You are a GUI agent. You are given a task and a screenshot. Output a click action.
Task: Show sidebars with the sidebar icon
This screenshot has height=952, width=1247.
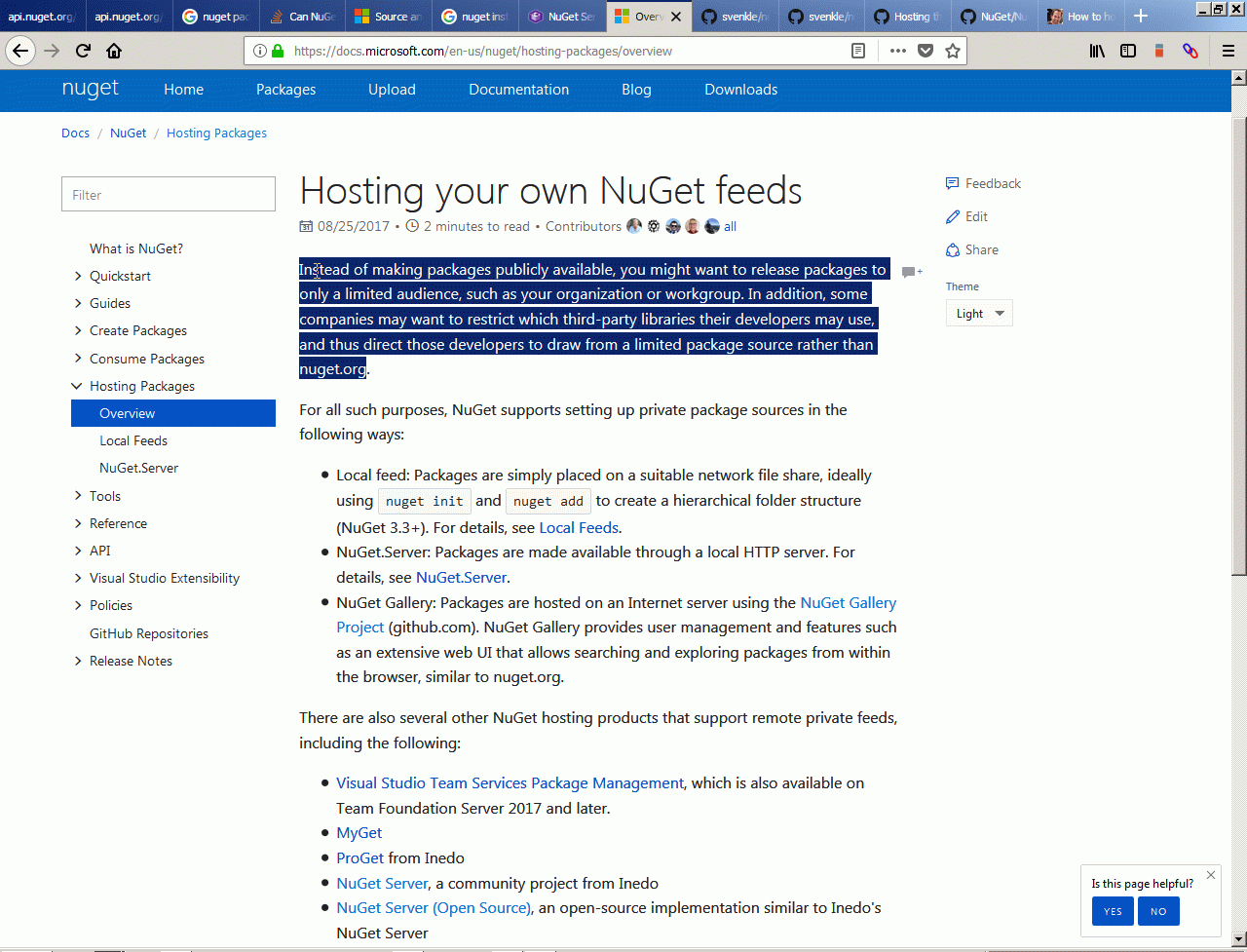(x=1128, y=51)
